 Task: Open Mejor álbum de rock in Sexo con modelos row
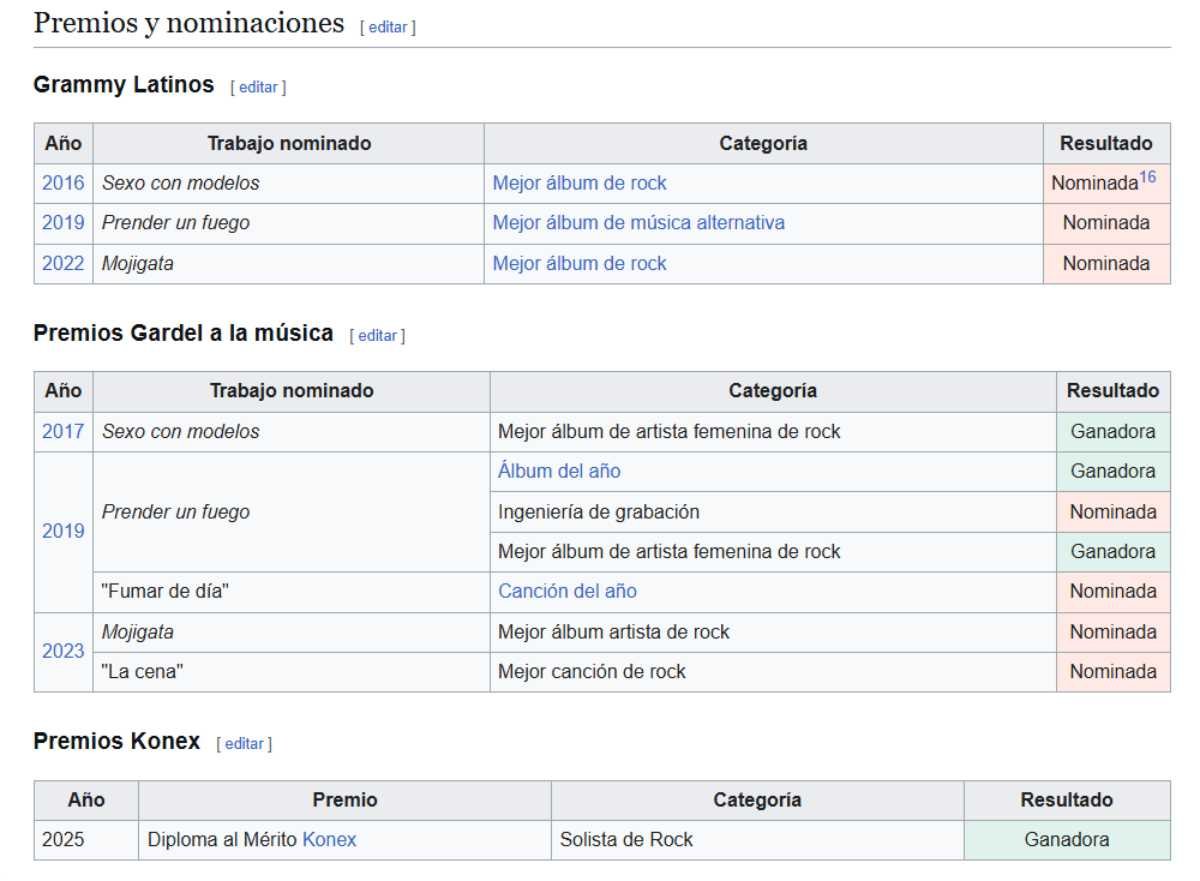[579, 183]
